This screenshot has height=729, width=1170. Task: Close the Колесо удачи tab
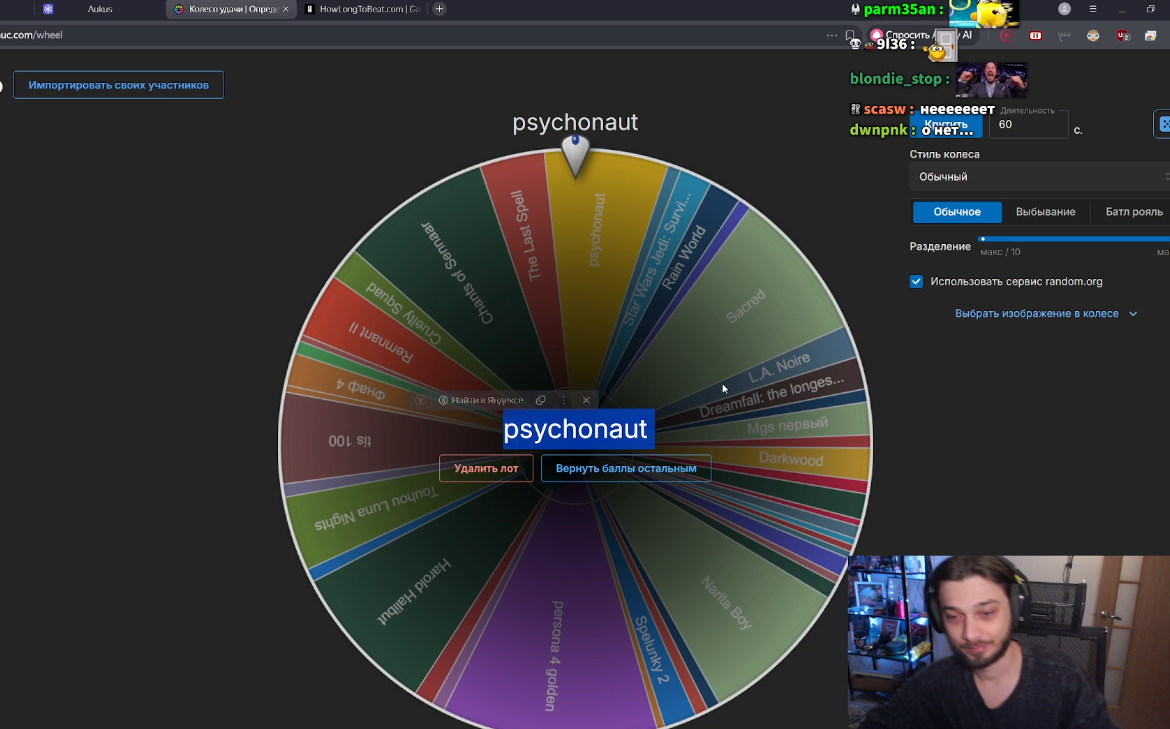point(286,9)
